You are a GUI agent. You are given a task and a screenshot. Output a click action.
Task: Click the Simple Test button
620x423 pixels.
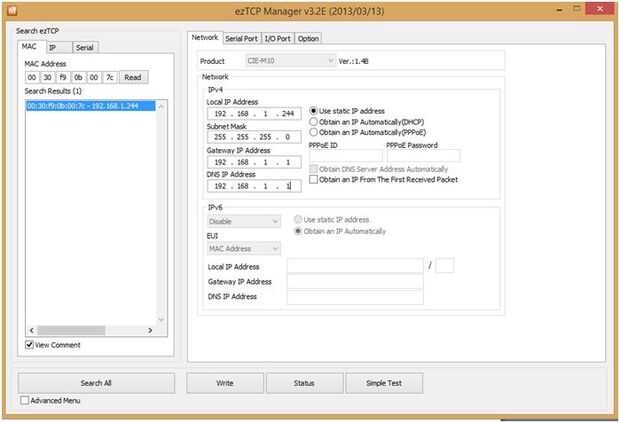pyautogui.click(x=384, y=383)
